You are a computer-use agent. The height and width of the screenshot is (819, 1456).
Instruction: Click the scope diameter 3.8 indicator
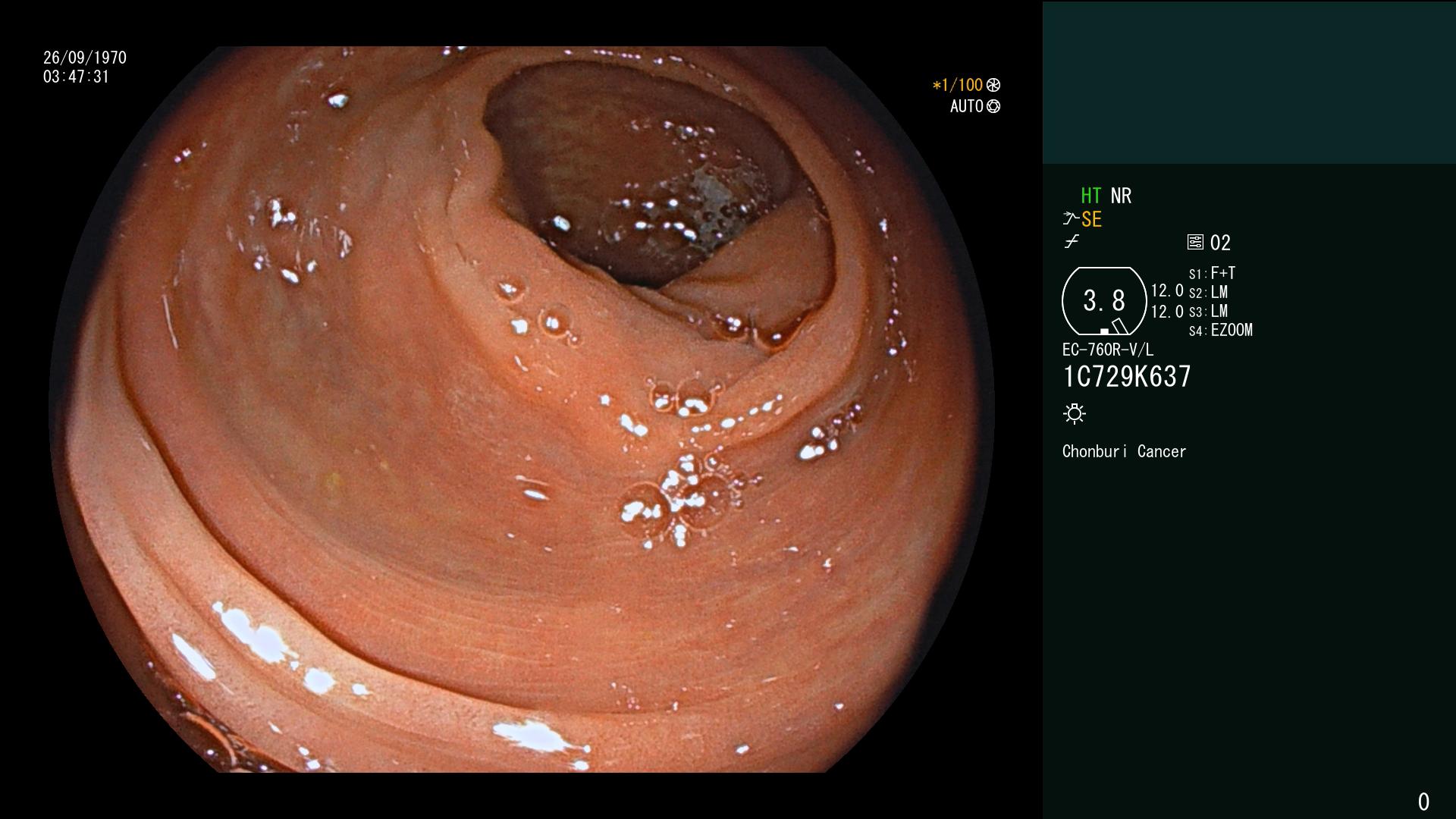tap(1104, 301)
